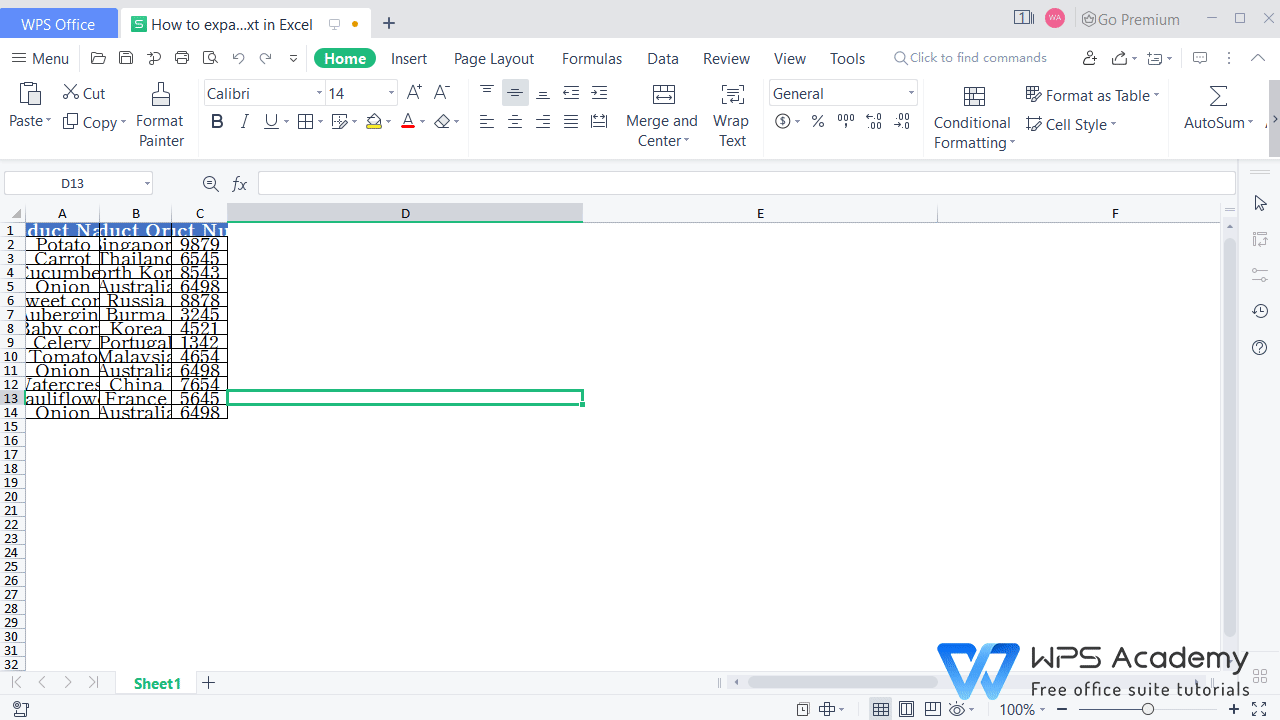
Task: Enable right text alignment
Action: [542, 121]
